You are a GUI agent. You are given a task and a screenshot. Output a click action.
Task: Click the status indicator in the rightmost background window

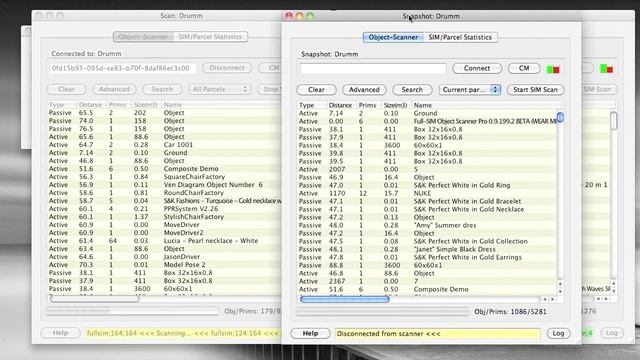click(606, 69)
